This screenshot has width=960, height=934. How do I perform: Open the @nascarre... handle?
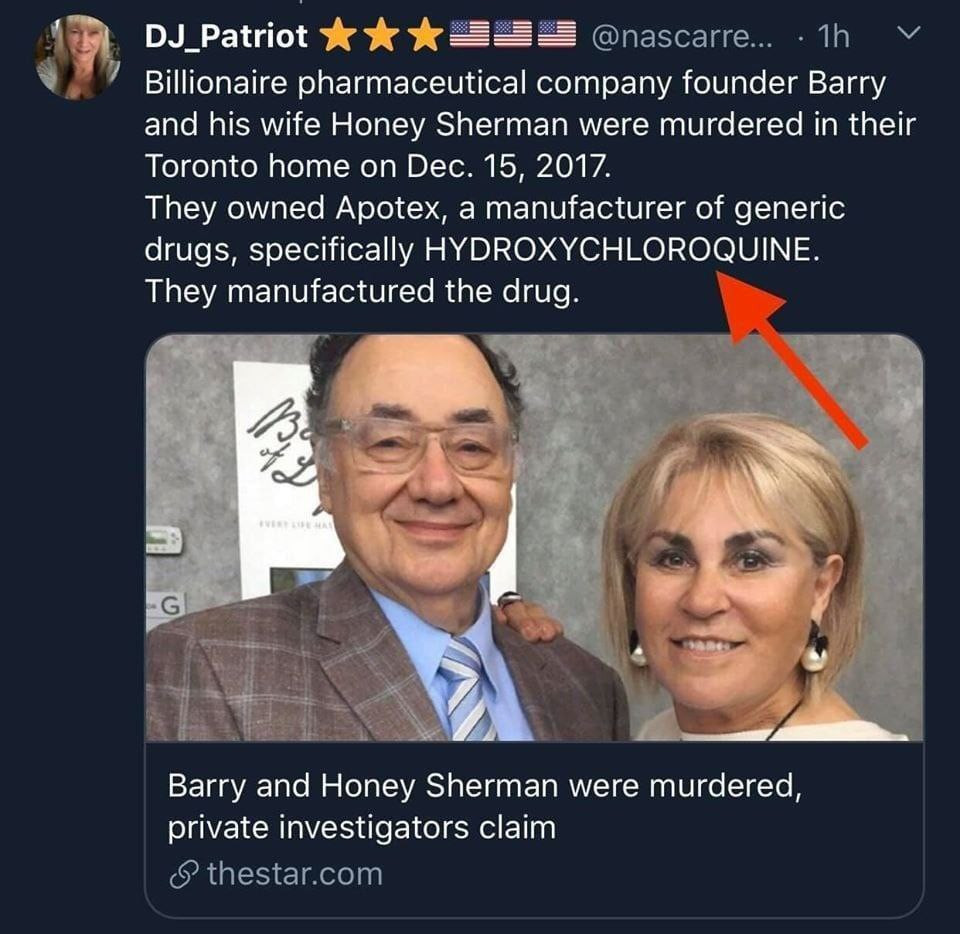coord(682,37)
